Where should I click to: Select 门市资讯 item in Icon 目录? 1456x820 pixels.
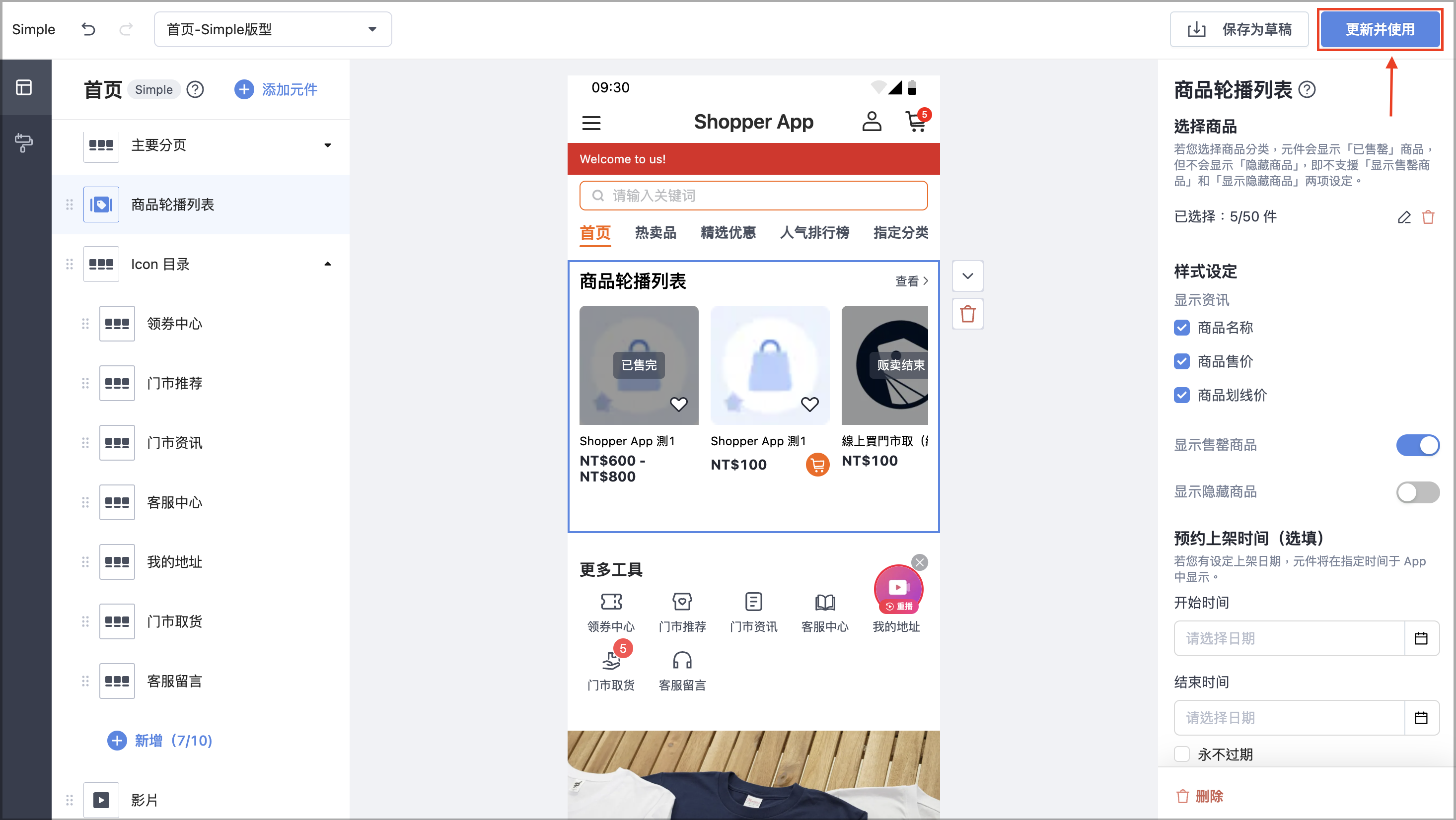click(201, 442)
